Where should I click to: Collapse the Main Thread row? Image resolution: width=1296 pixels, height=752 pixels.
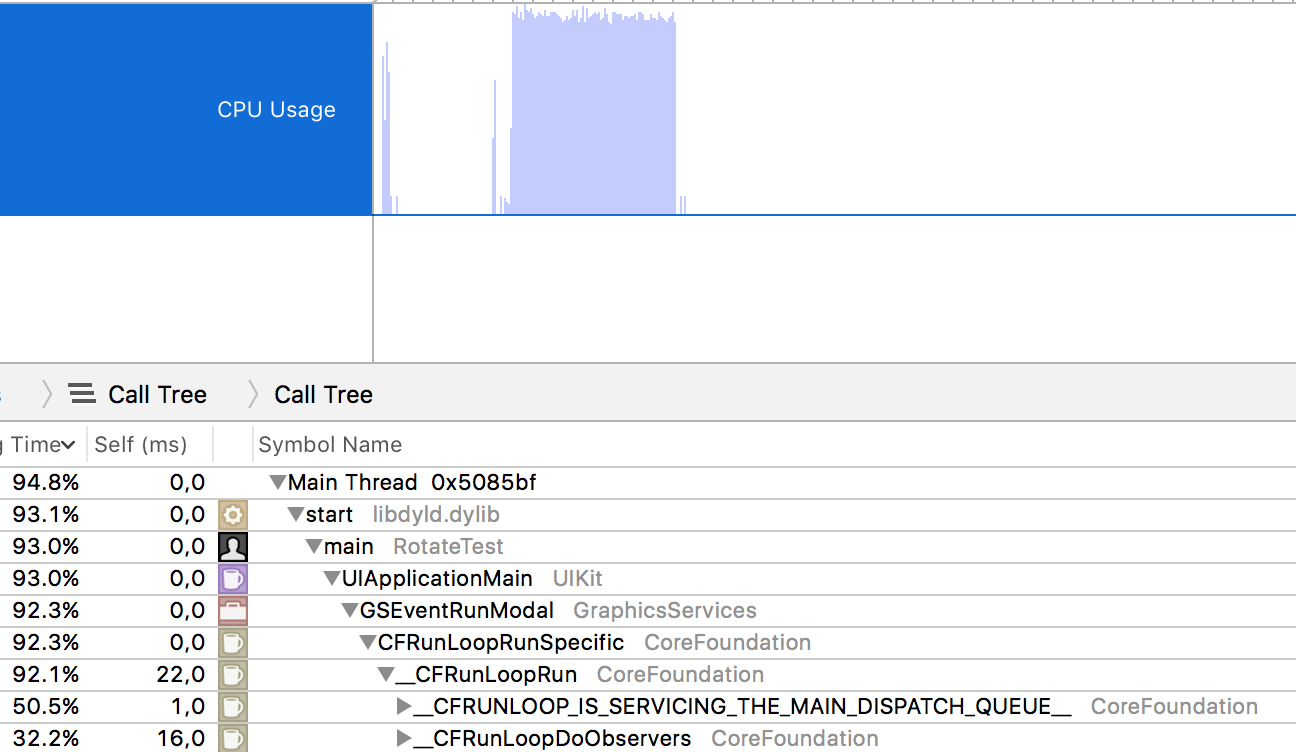pos(277,483)
